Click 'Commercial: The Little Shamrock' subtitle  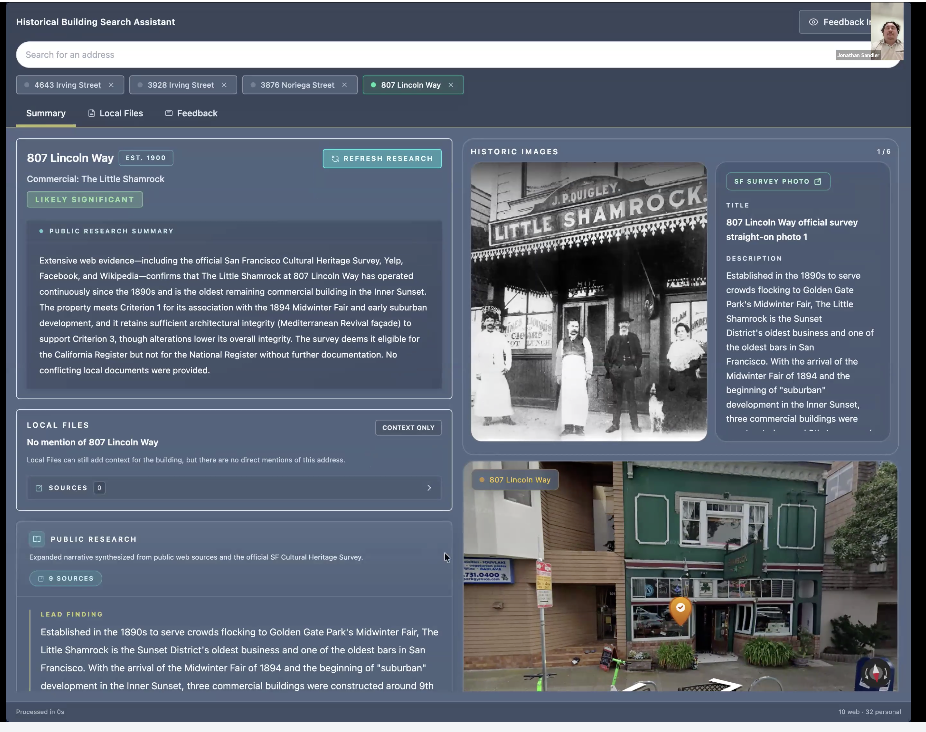[x=96, y=179]
